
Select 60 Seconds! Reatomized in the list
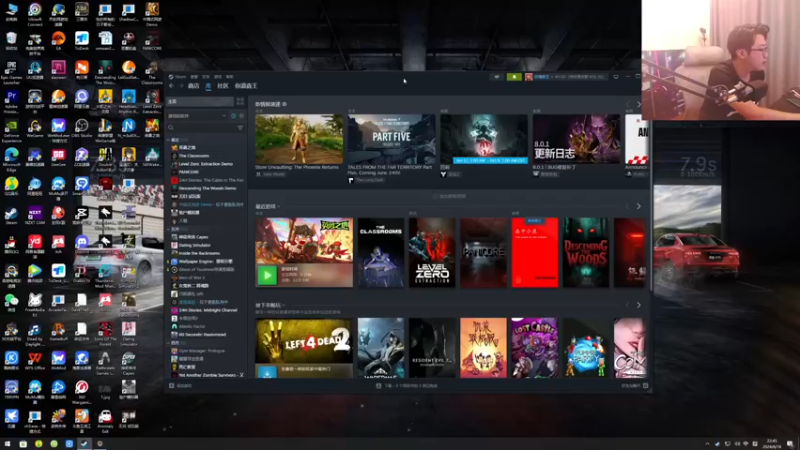click(x=202, y=334)
